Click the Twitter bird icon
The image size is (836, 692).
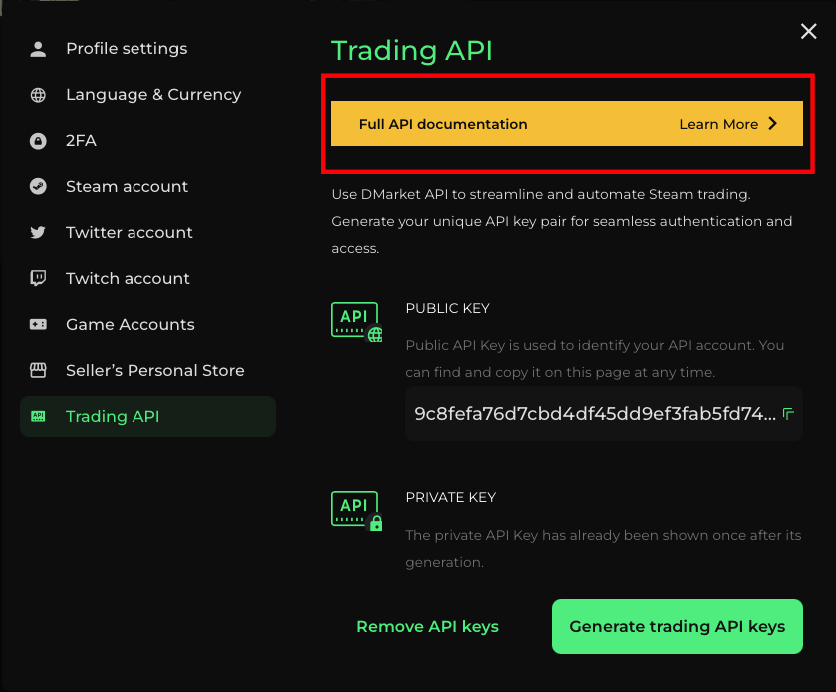tap(38, 232)
